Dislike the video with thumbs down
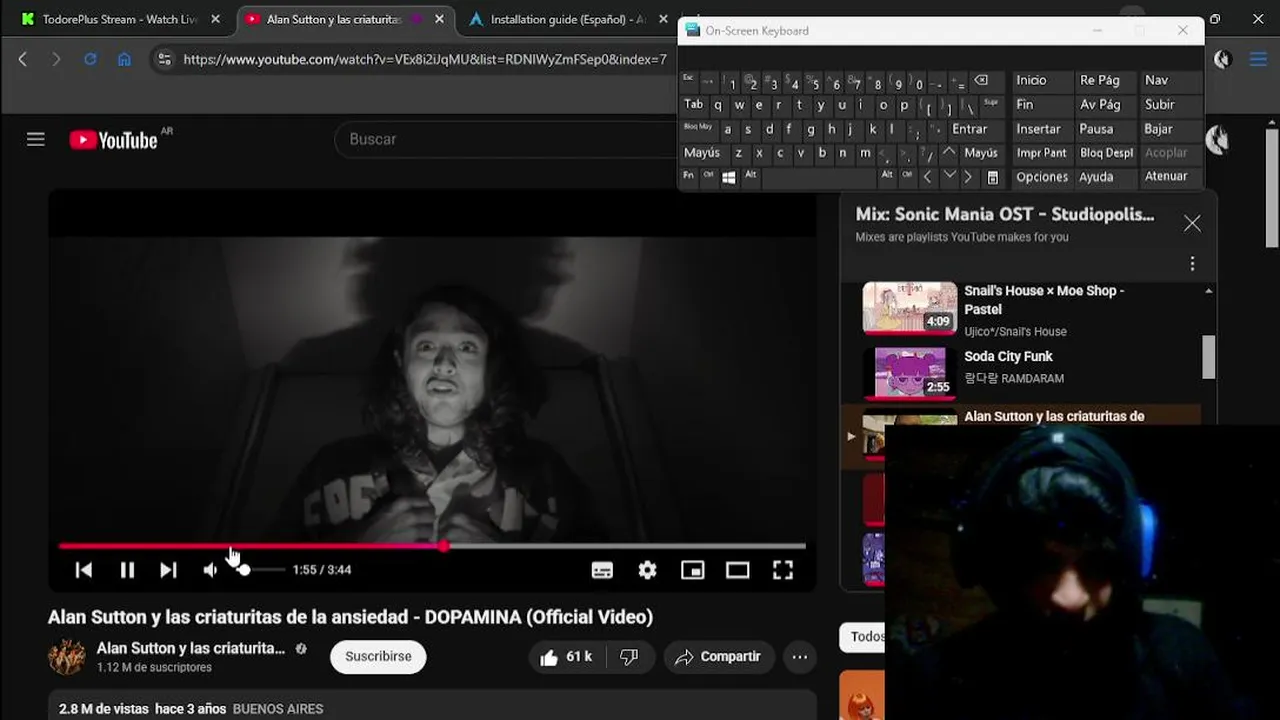The width and height of the screenshot is (1280, 720). click(629, 657)
